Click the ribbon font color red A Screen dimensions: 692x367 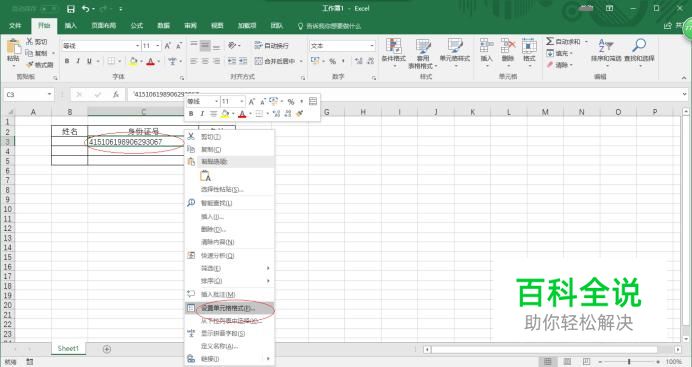[x=150, y=61]
